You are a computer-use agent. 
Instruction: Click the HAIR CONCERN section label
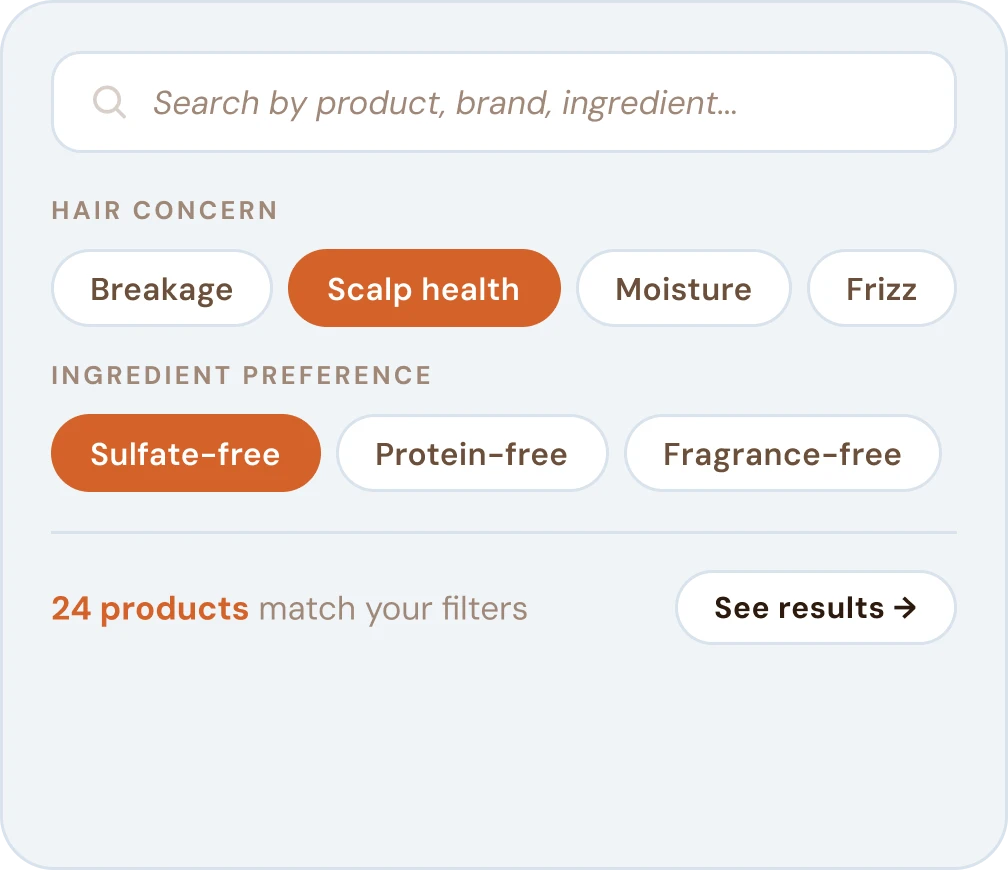click(x=164, y=210)
